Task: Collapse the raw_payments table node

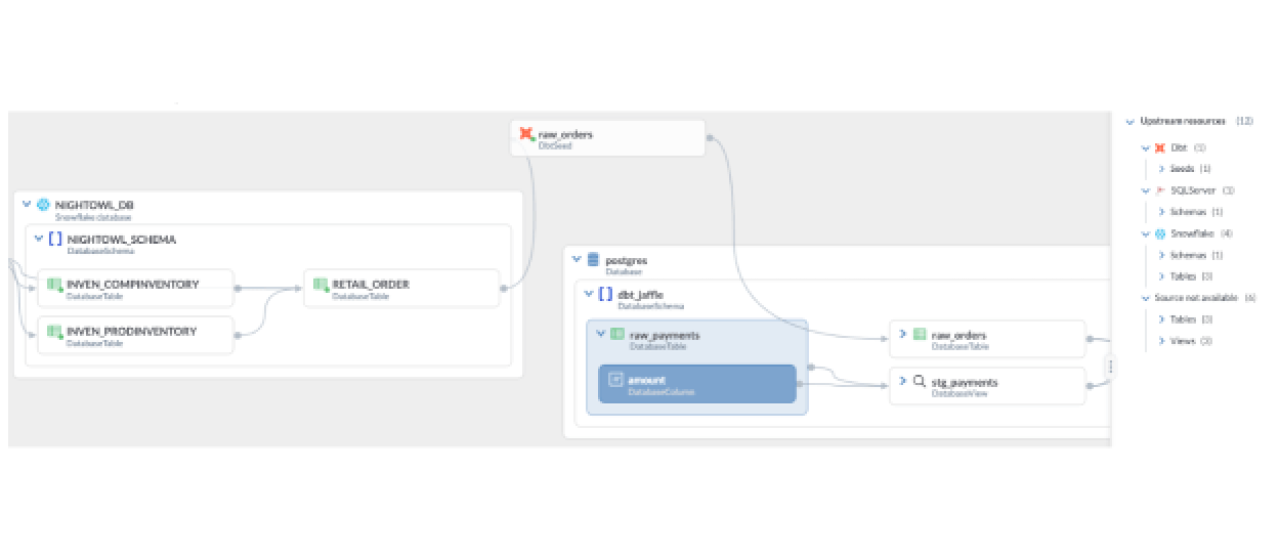Action: [601, 334]
